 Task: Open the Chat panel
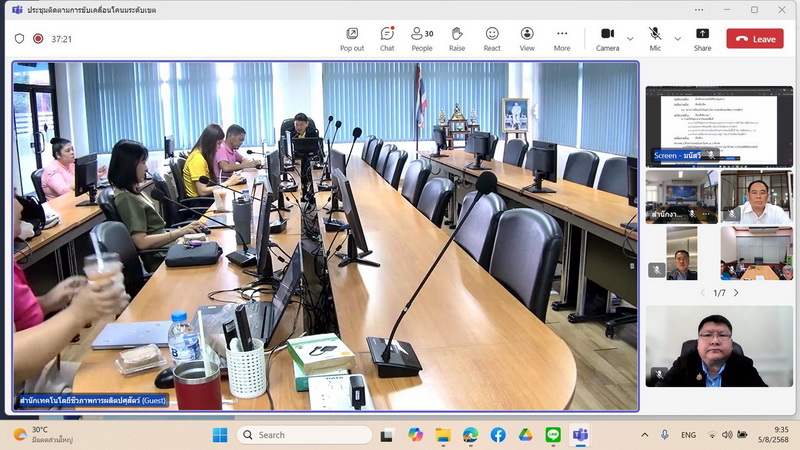pyautogui.click(x=387, y=39)
